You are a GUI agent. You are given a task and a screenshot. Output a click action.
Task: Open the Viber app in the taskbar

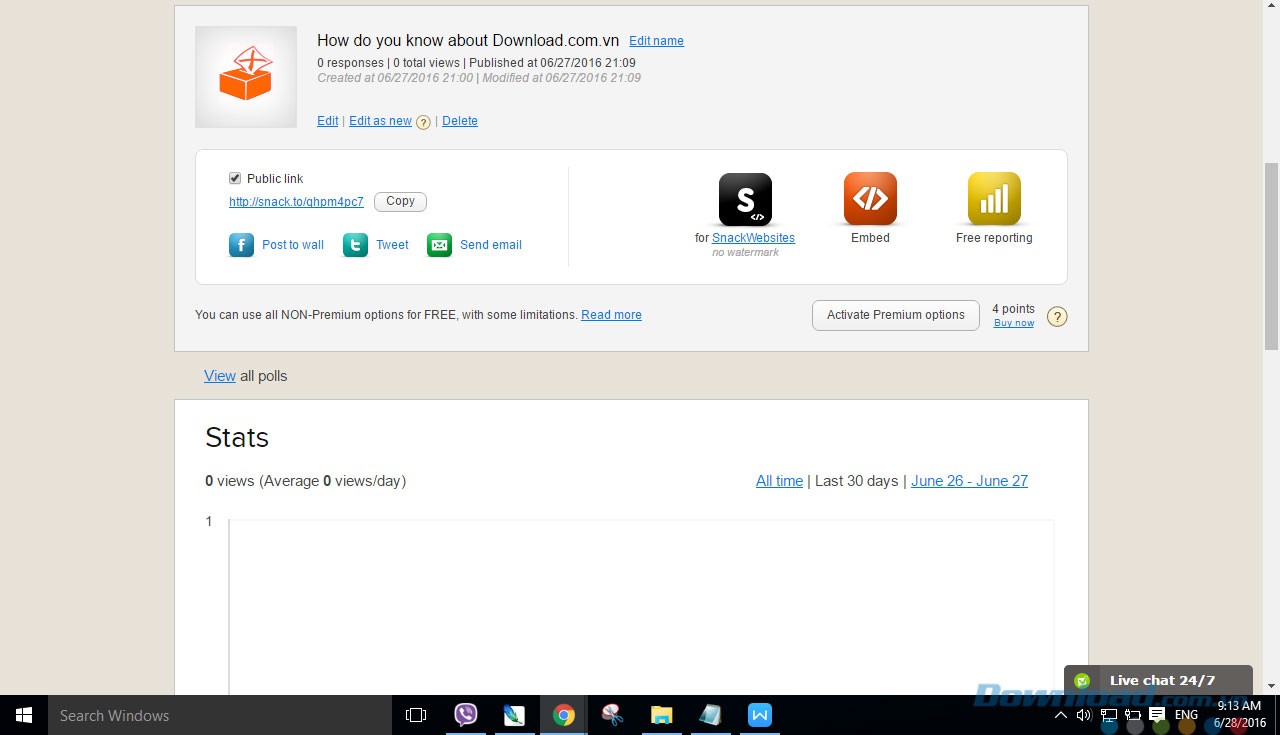(x=466, y=715)
